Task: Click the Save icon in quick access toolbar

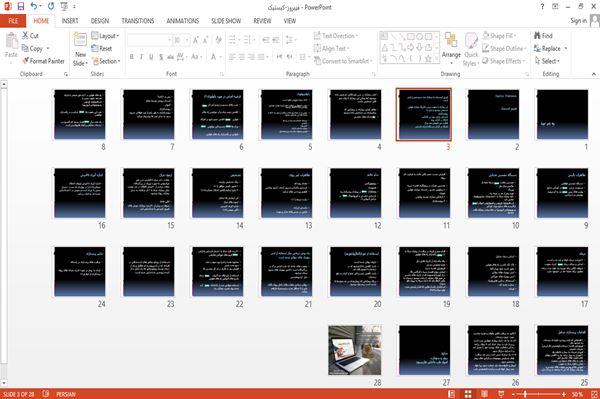Action: tap(21, 7)
